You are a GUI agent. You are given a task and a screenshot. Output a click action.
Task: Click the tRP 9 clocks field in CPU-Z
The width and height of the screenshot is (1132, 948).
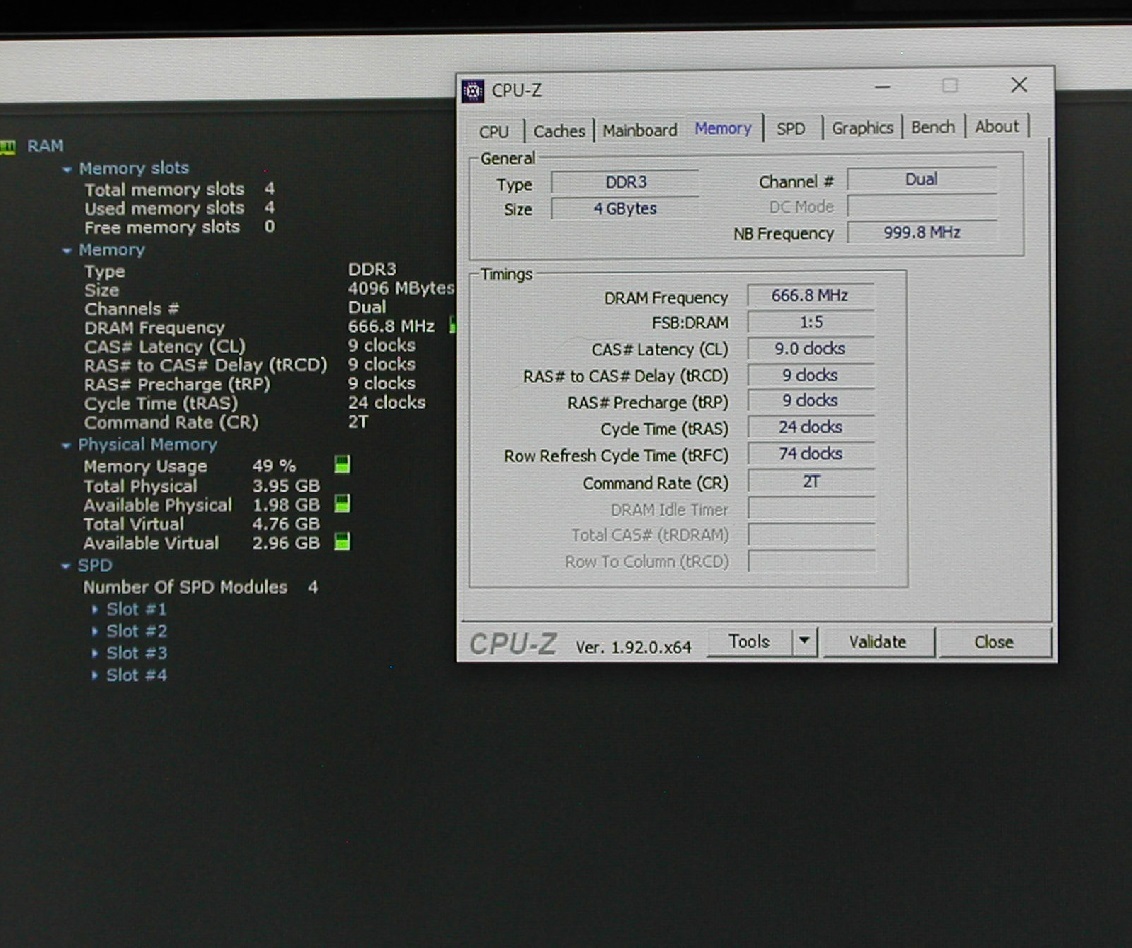click(810, 401)
